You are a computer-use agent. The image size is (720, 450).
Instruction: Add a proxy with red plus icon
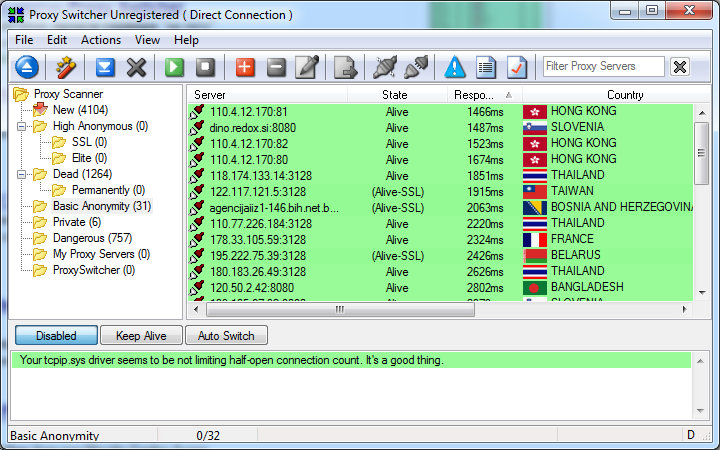[245, 67]
